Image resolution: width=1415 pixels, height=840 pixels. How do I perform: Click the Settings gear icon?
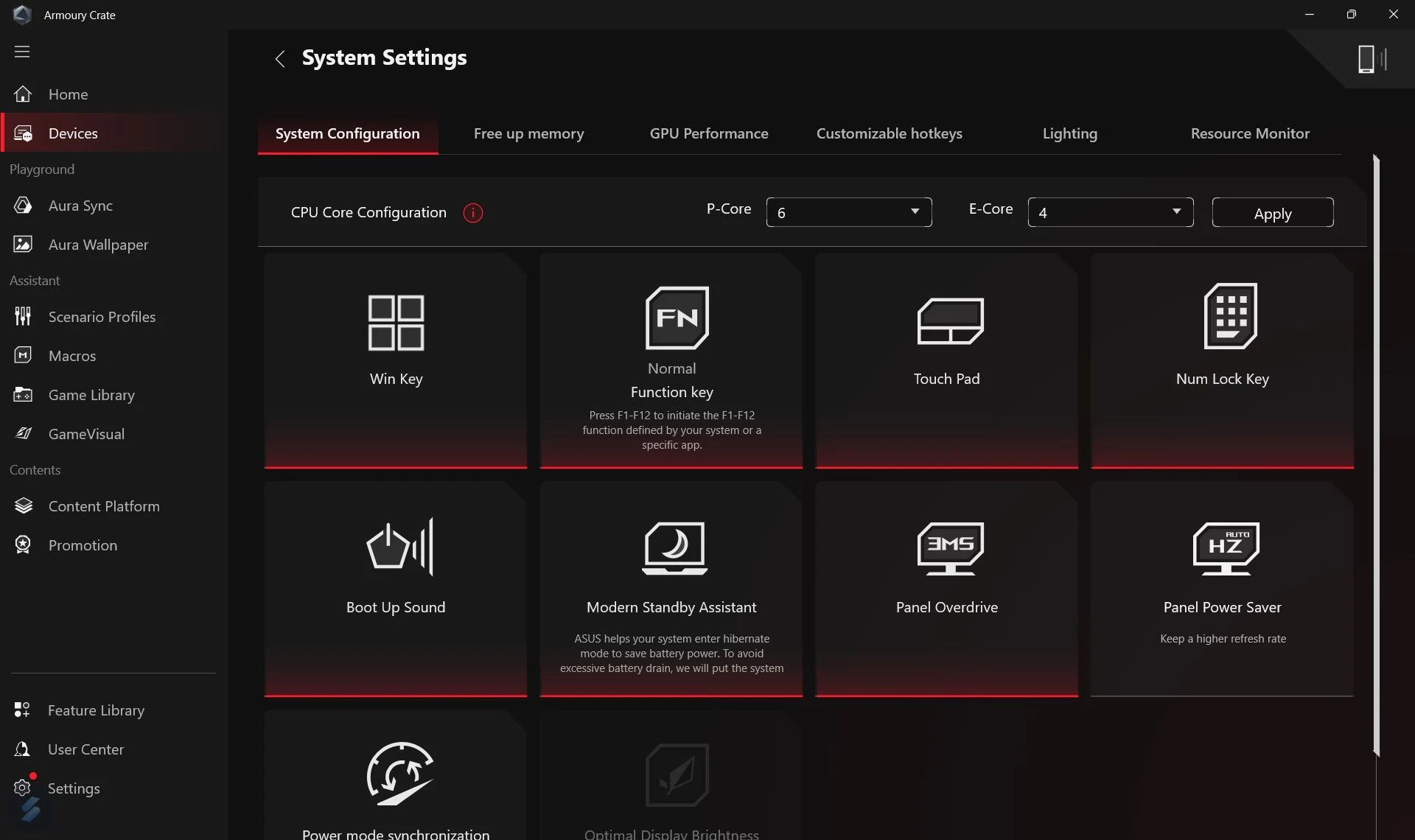click(x=22, y=788)
